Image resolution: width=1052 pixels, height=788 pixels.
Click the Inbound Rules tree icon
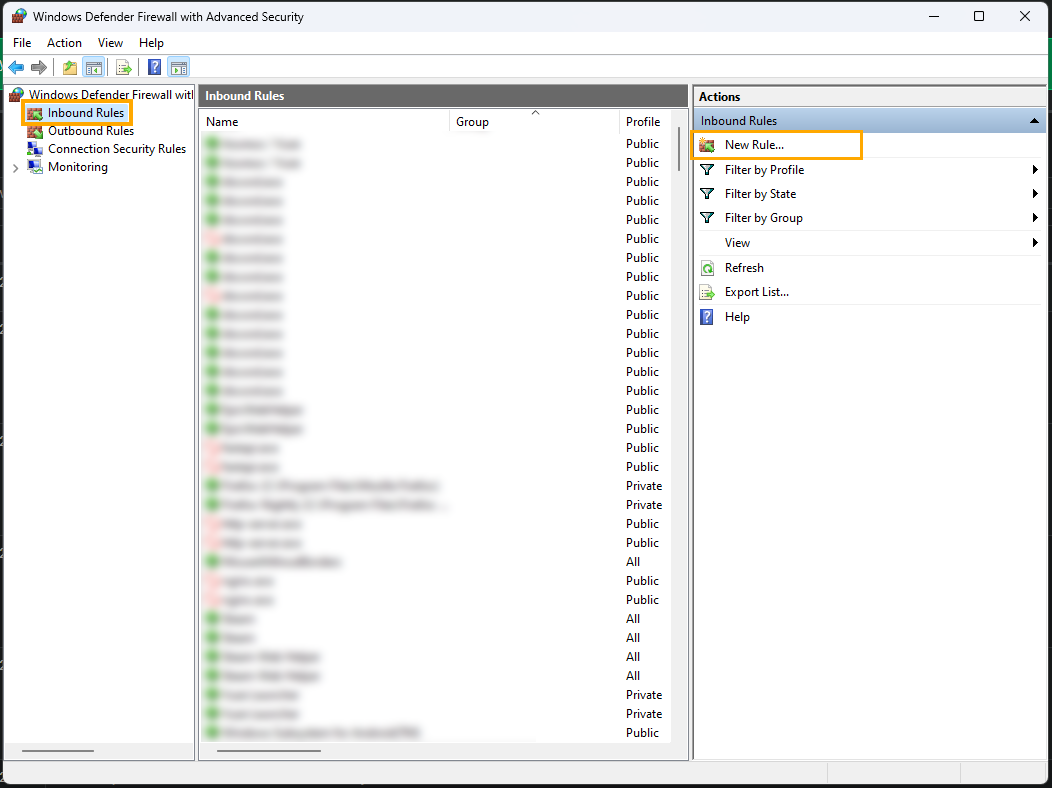(x=35, y=113)
